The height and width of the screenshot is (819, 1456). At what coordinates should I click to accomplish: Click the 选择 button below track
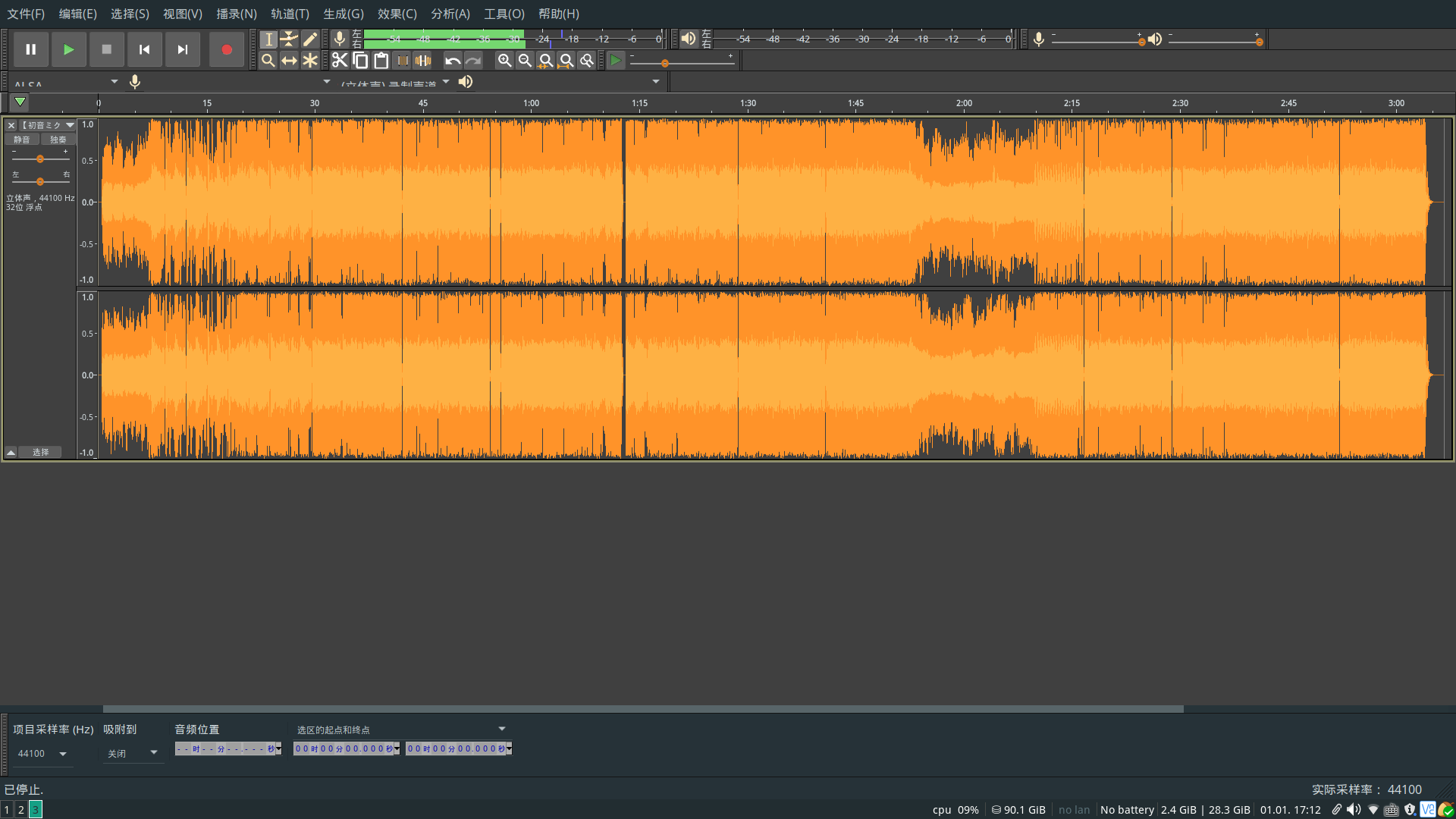pyautogui.click(x=41, y=452)
